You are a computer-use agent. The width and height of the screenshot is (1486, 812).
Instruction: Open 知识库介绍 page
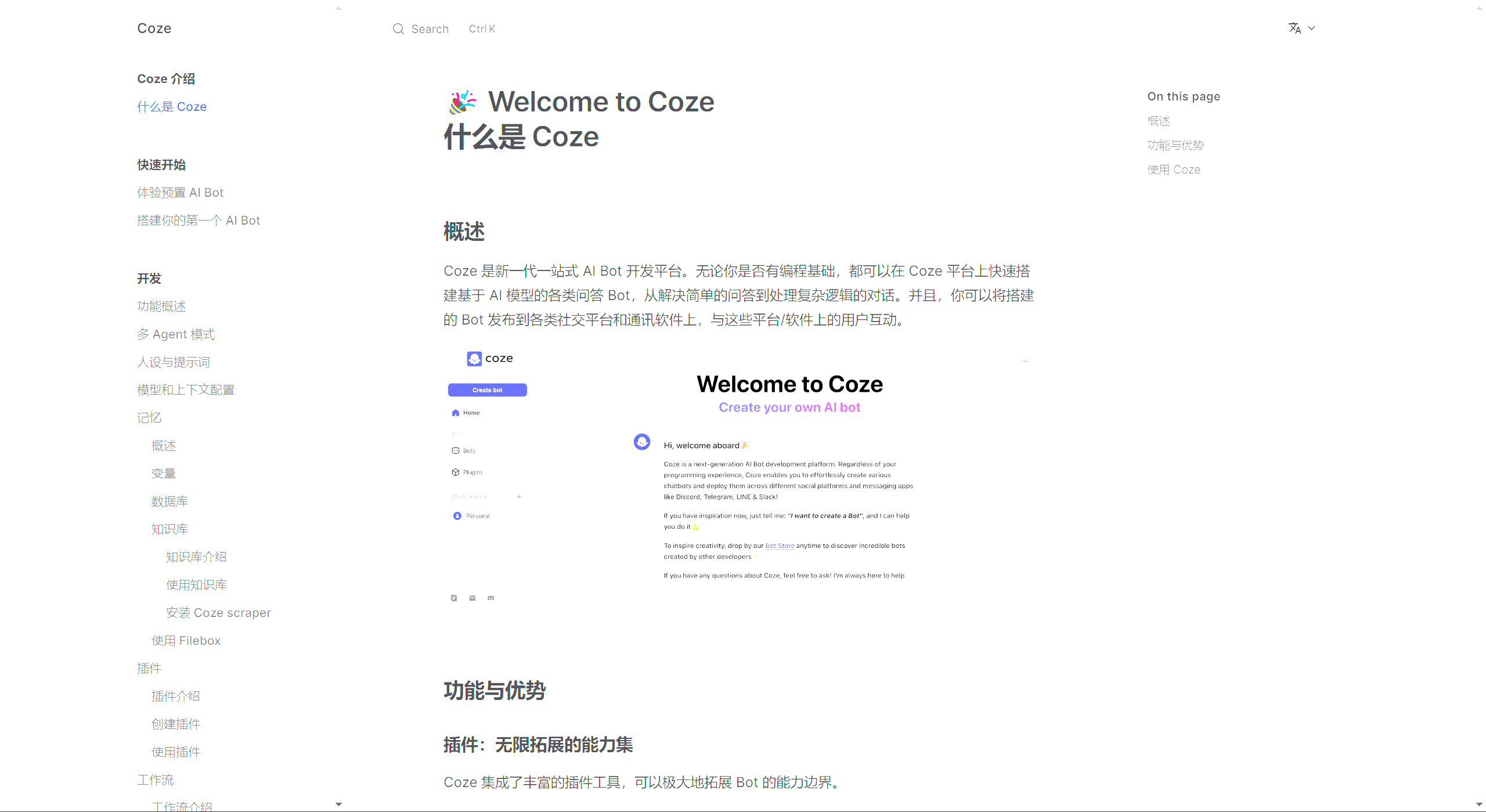(196, 557)
